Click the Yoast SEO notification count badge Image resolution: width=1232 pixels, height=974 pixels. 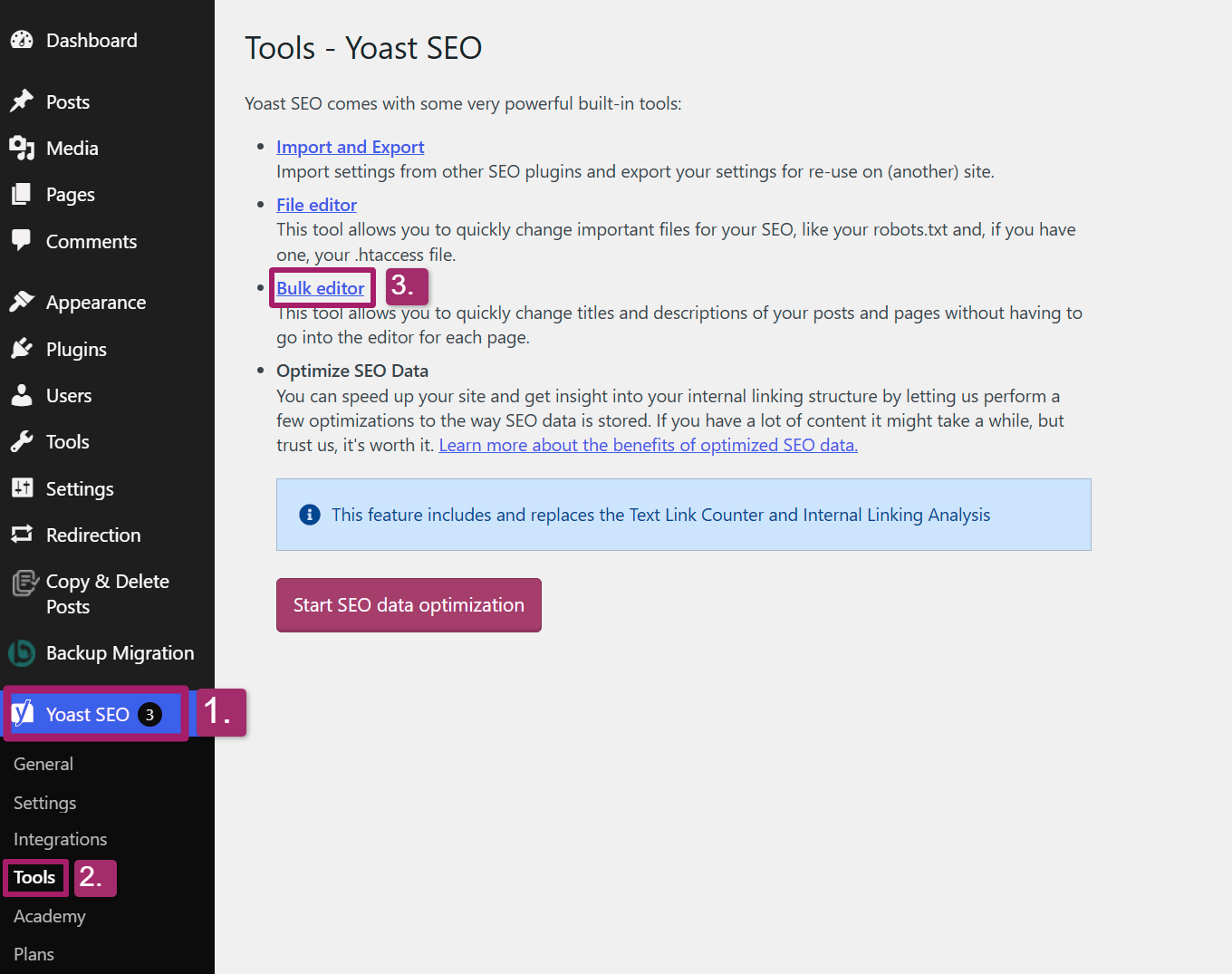149,715
